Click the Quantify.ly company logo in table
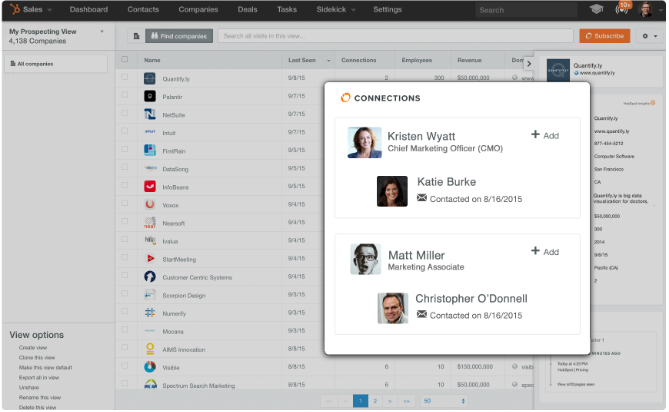Viewport: 669px width, 412px height. [x=149, y=78]
